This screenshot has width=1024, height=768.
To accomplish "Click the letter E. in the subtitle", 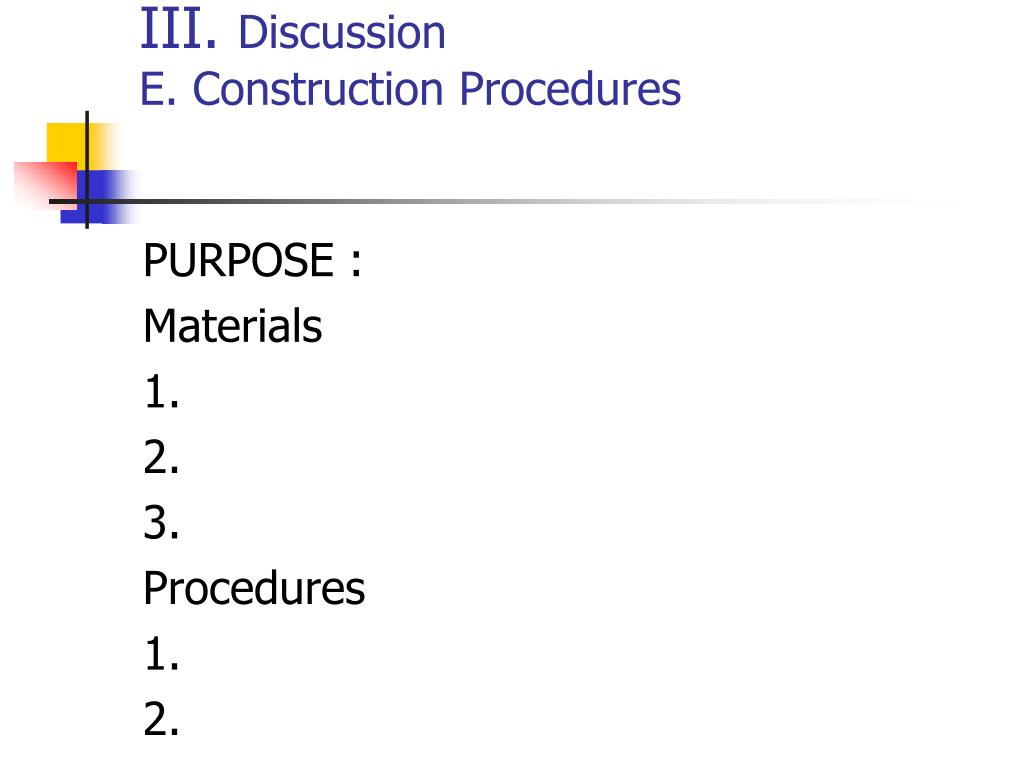I will point(158,89).
